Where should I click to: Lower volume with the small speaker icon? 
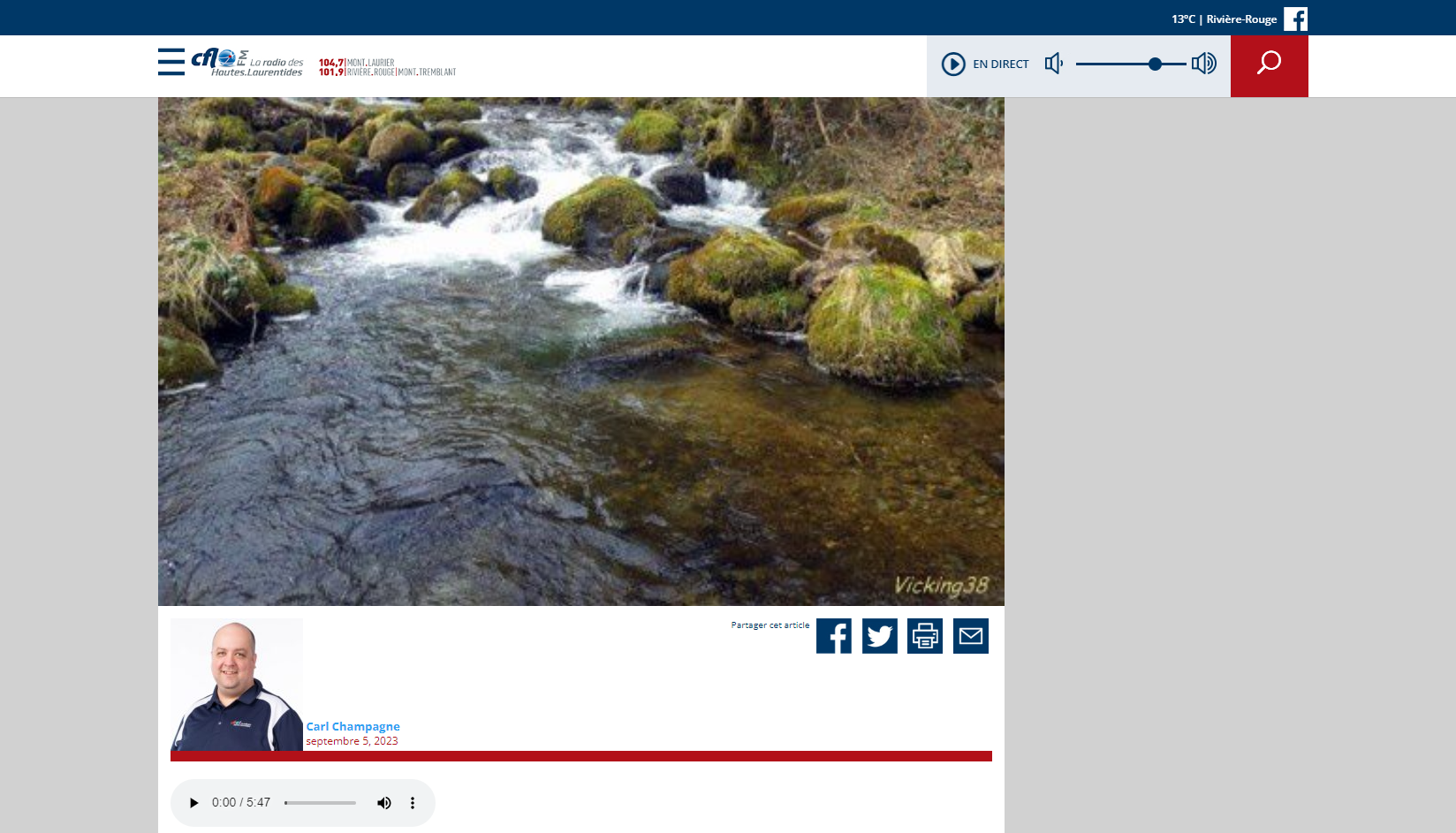1053,64
